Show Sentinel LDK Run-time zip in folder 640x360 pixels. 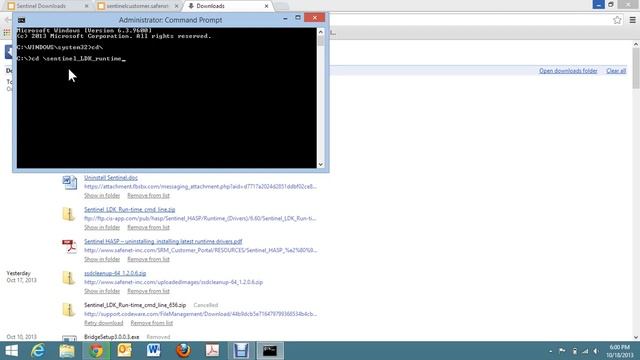[102, 227]
